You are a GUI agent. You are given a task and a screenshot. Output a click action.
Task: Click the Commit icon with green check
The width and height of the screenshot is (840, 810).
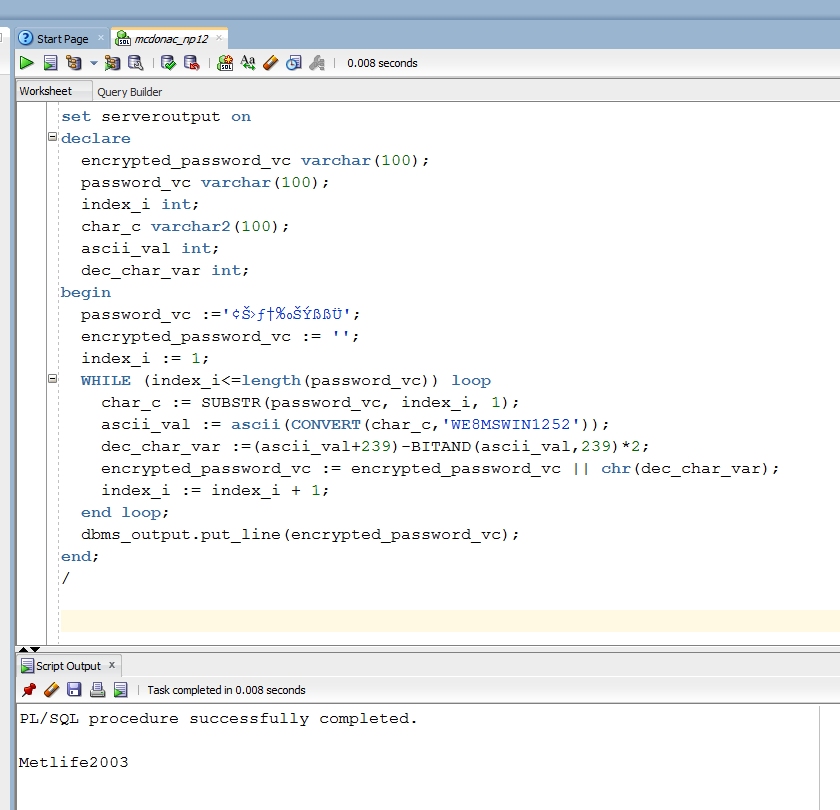[x=168, y=63]
